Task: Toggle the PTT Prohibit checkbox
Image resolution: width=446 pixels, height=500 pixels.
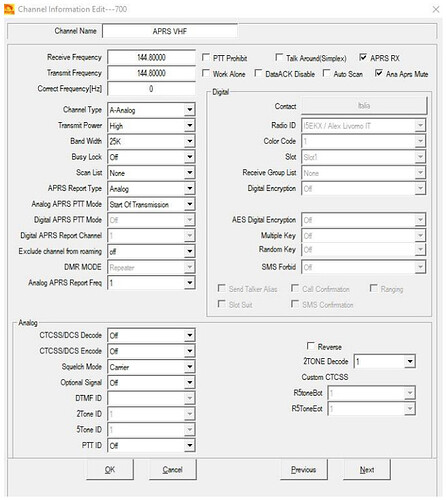Action: [206, 57]
